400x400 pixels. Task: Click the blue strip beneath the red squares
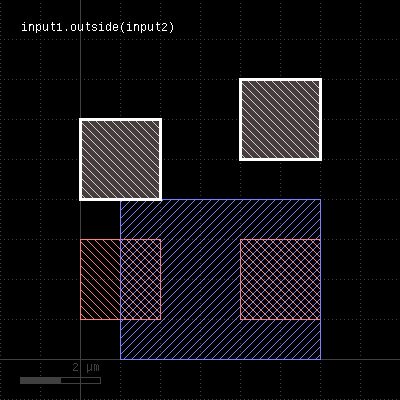[x=220, y=339]
